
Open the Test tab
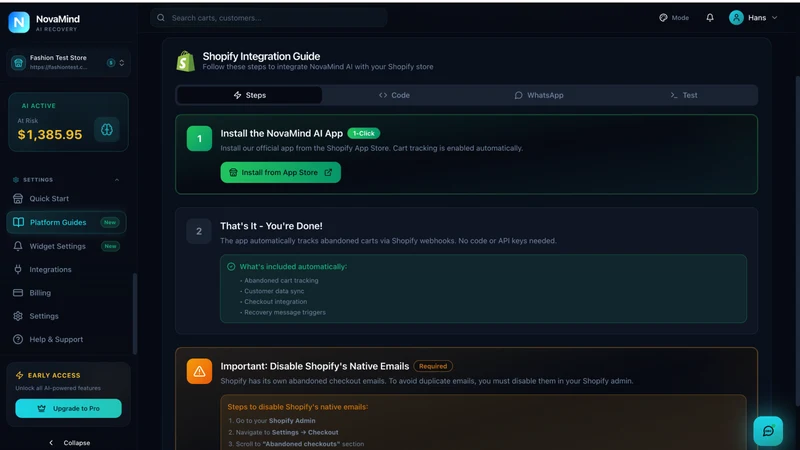pos(684,95)
